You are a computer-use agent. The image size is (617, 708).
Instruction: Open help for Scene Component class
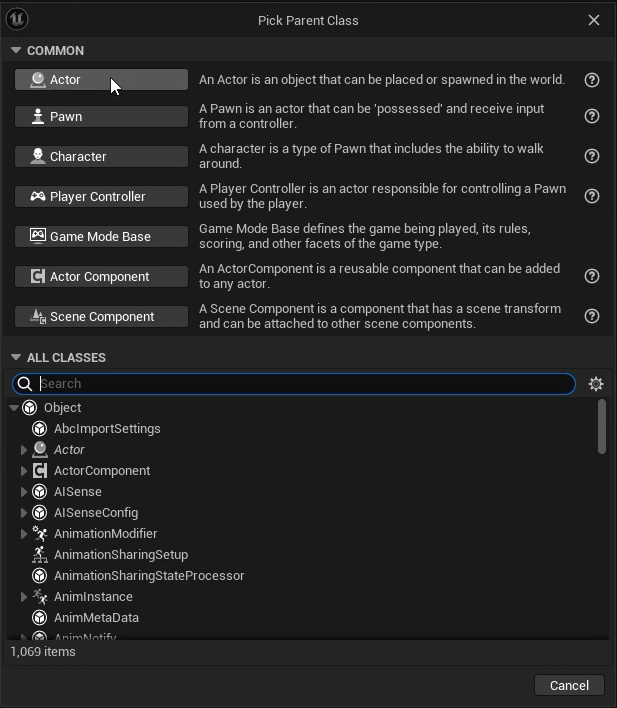592,316
